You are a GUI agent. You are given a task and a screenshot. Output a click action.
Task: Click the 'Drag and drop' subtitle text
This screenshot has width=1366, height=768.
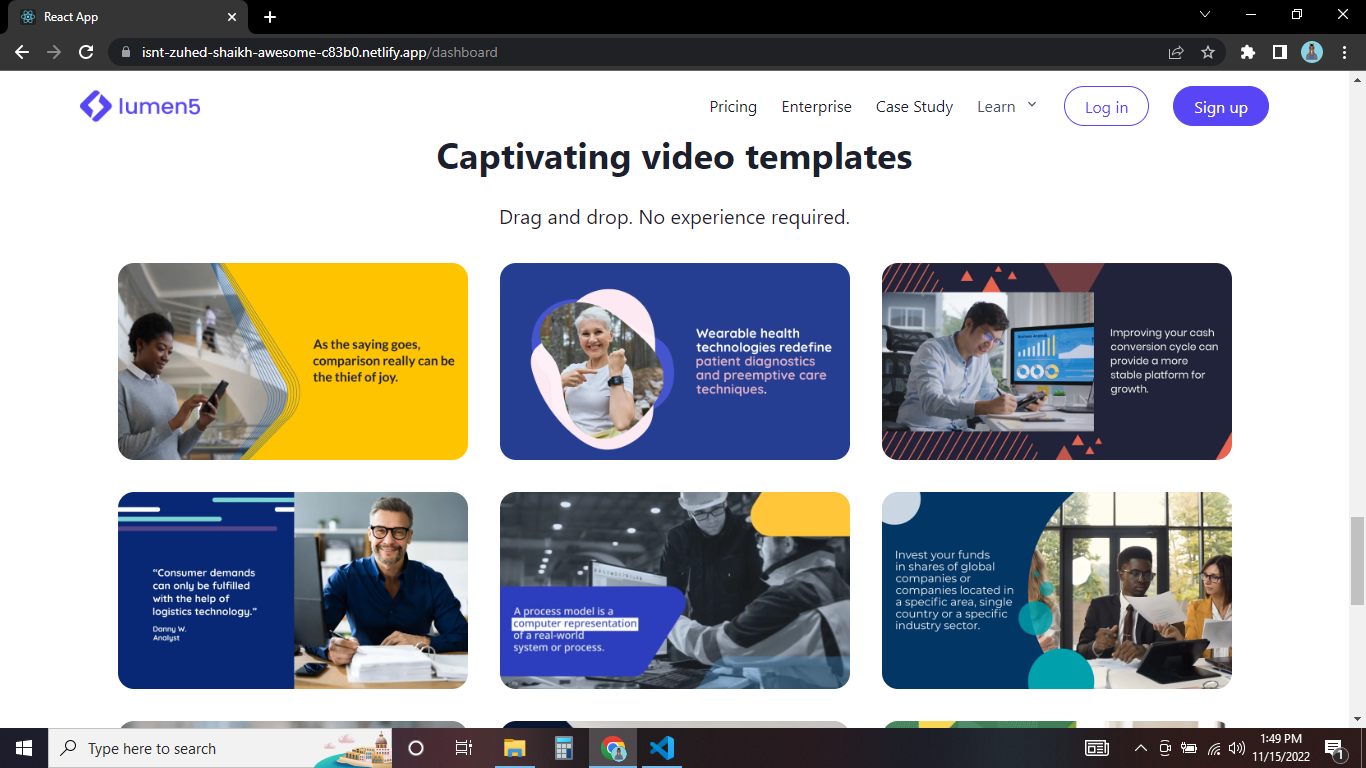coord(674,217)
